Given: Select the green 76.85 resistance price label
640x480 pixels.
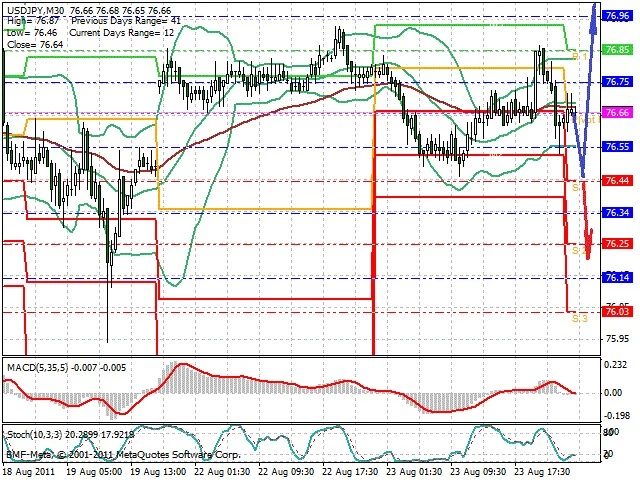Looking at the screenshot, I should click(617, 49).
